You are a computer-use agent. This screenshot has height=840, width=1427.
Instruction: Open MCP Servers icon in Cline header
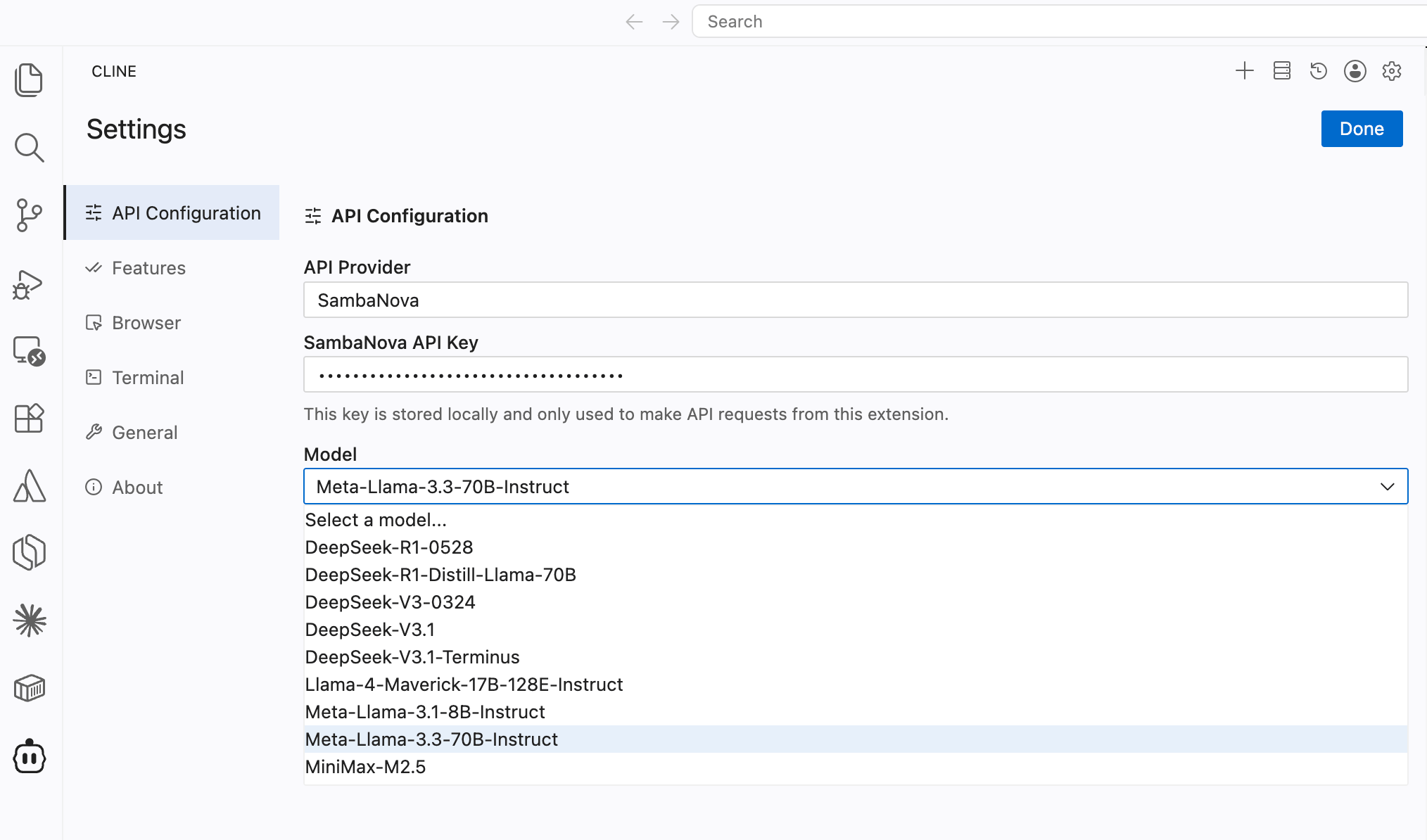(1282, 71)
